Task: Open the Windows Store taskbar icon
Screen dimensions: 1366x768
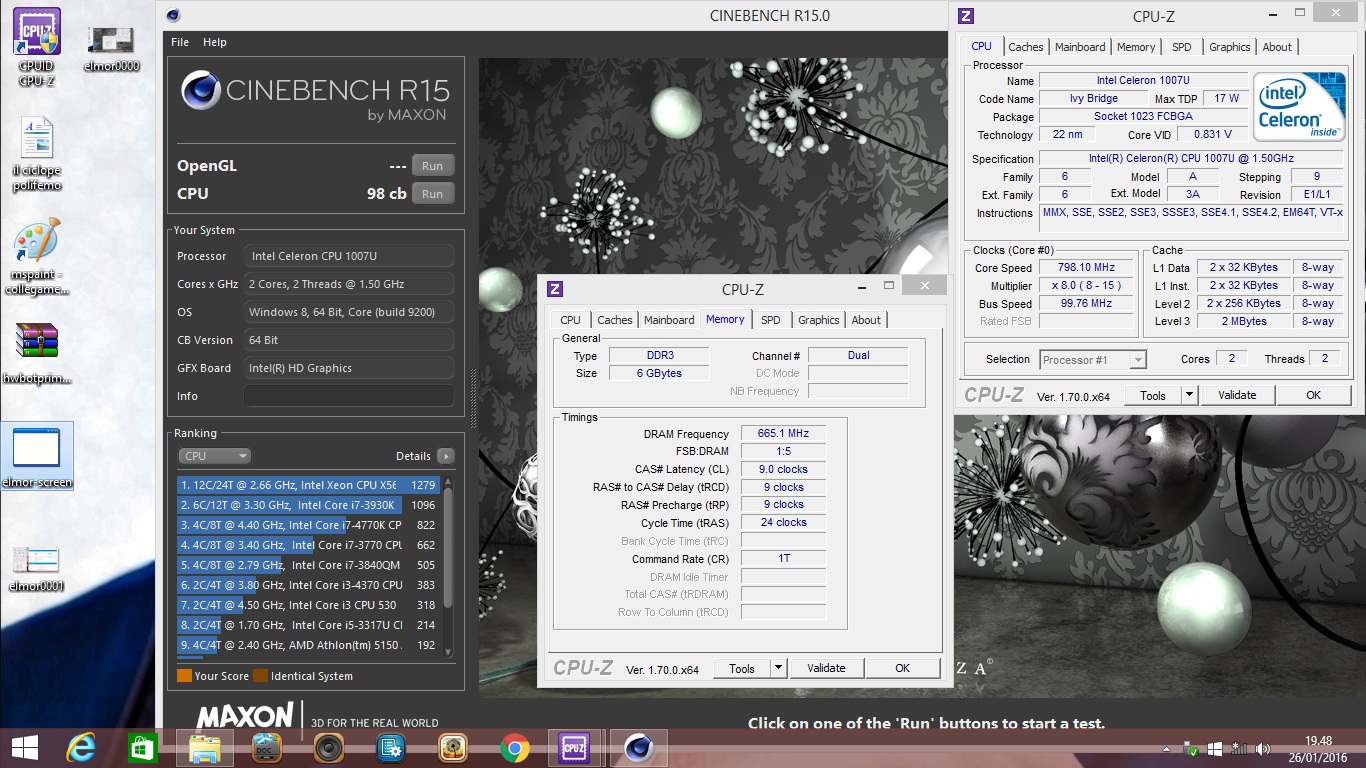Action: click(x=142, y=747)
